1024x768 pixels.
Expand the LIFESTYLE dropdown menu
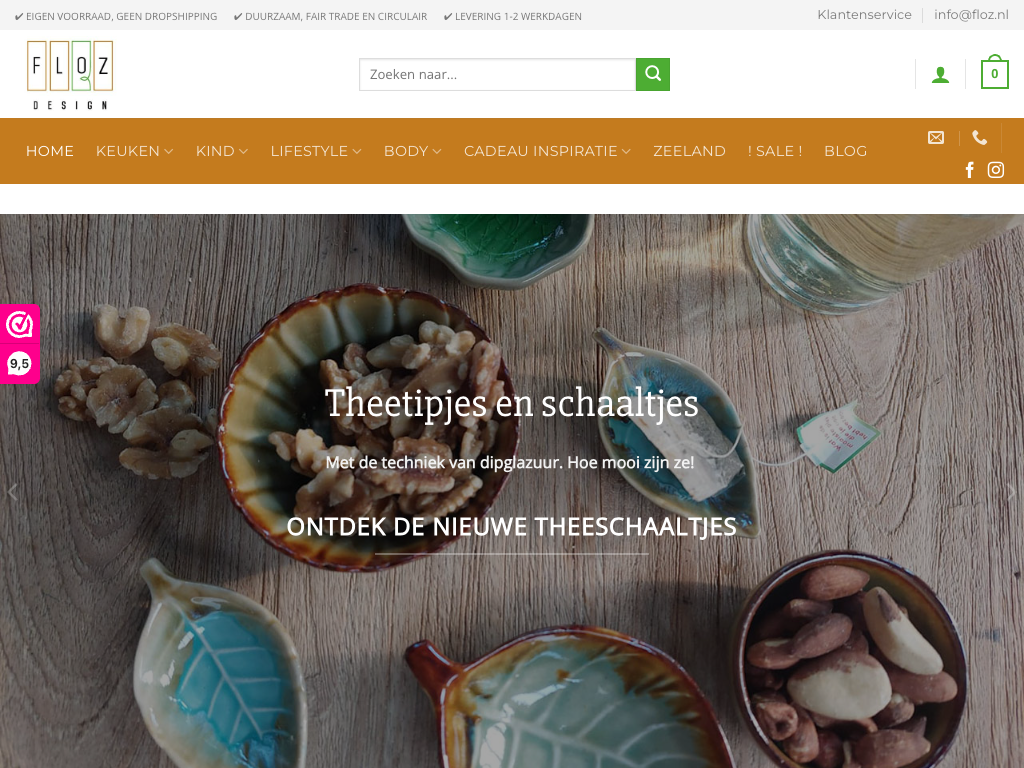click(316, 151)
